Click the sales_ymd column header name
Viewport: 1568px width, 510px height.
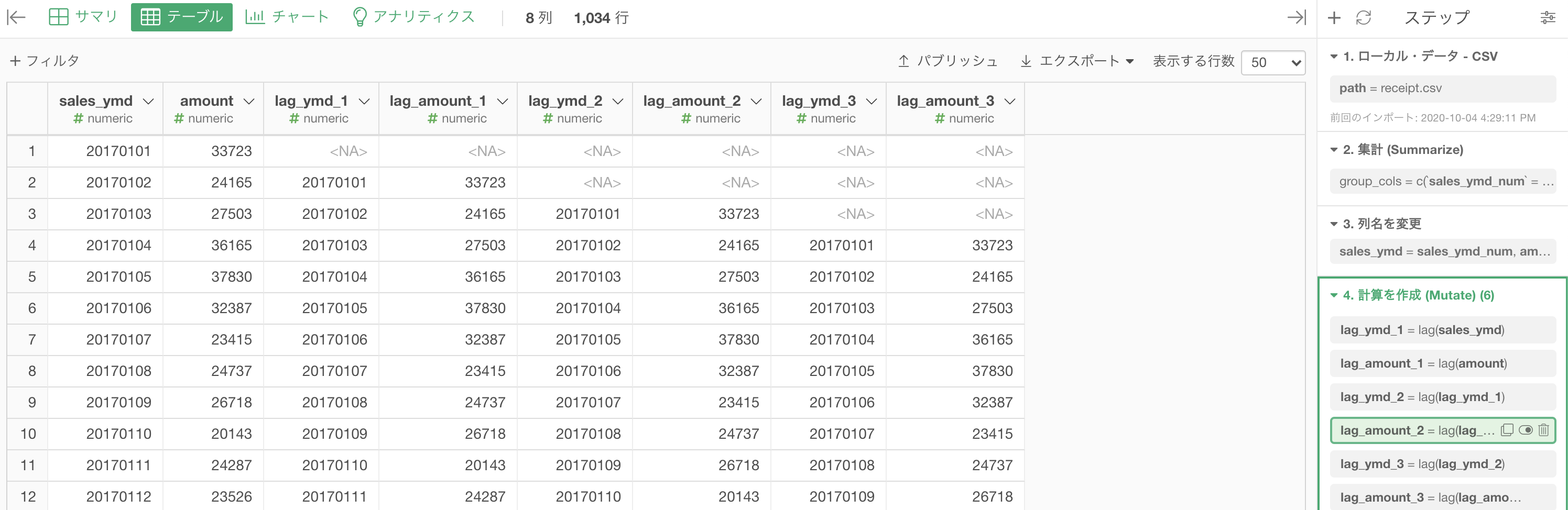[95, 101]
